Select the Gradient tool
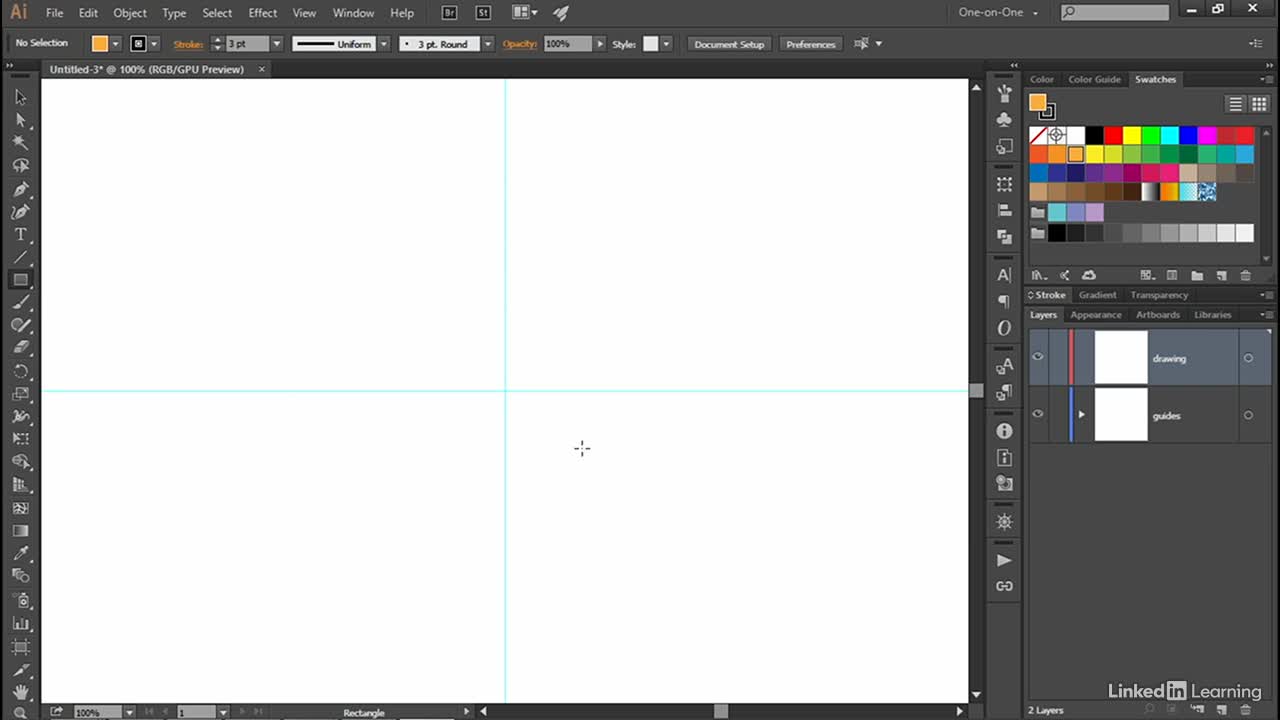The height and width of the screenshot is (720, 1280). tap(20, 531)
